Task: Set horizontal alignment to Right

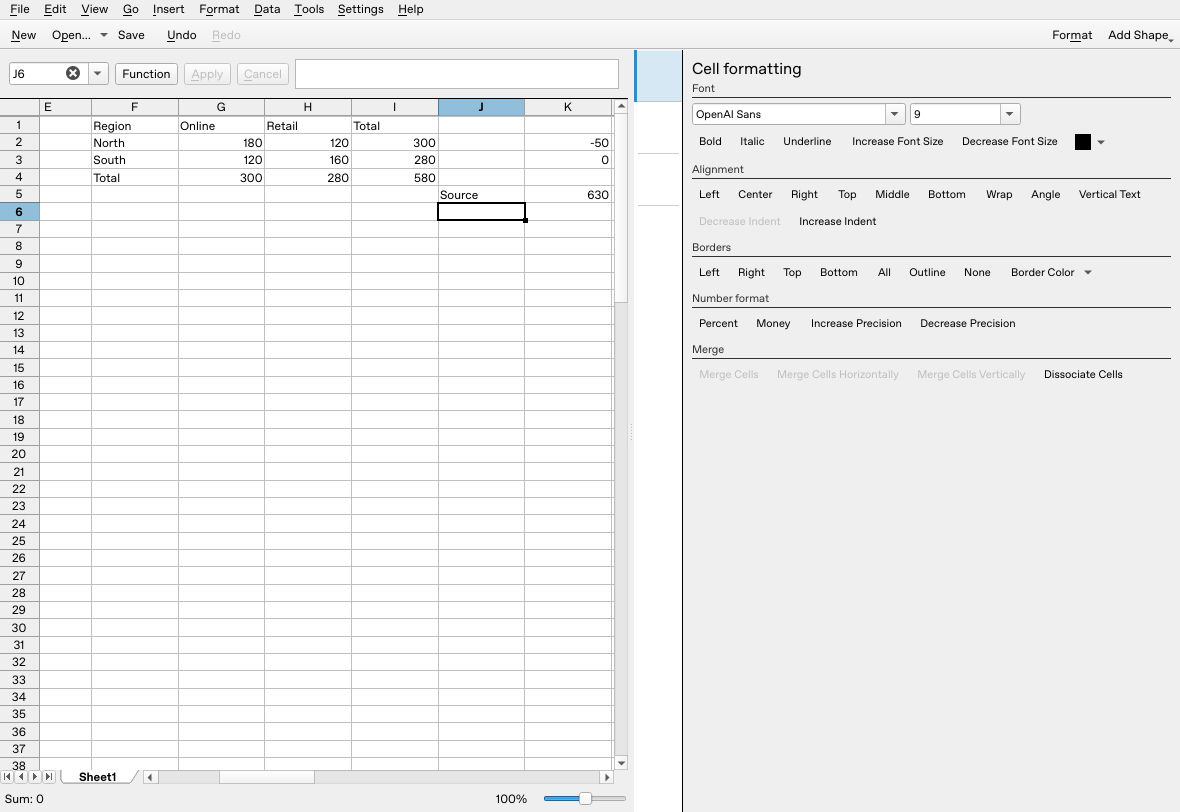Action: point(804,194)
